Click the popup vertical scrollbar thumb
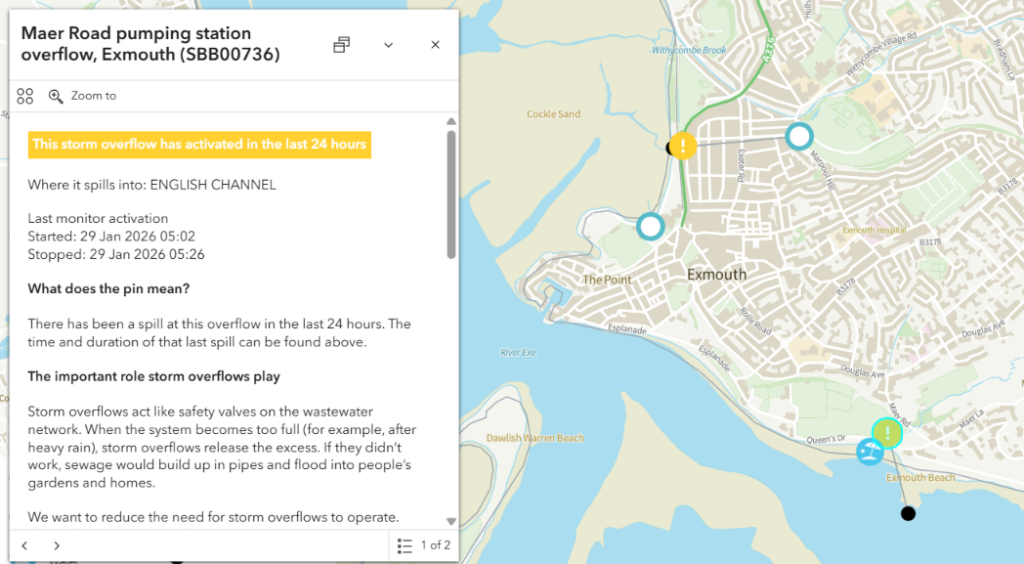Viewport: 1024px width, 564px height. point(451,195)
